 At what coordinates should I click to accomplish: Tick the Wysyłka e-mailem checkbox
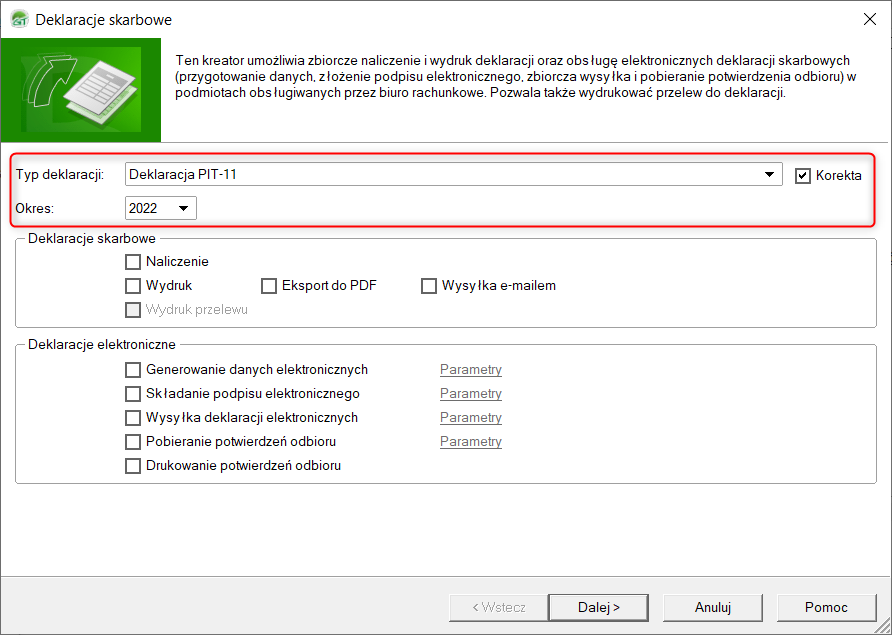428,286
